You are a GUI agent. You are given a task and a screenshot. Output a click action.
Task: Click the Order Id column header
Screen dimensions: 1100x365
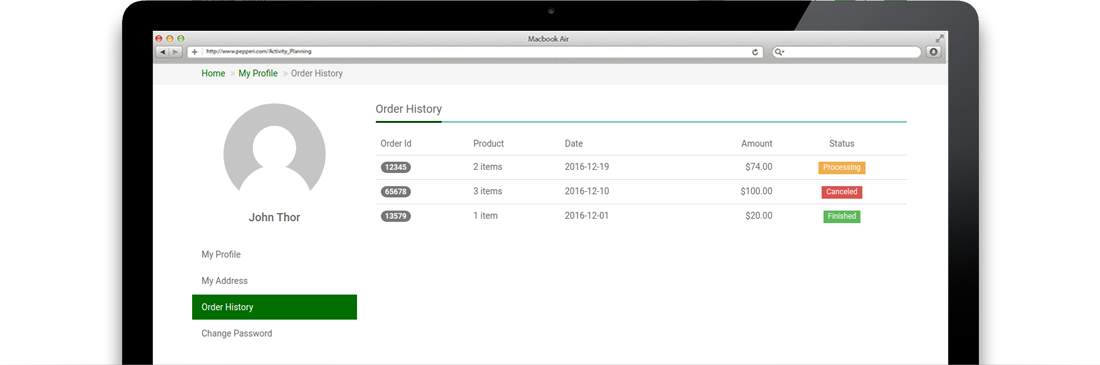(x=396, y=143)
